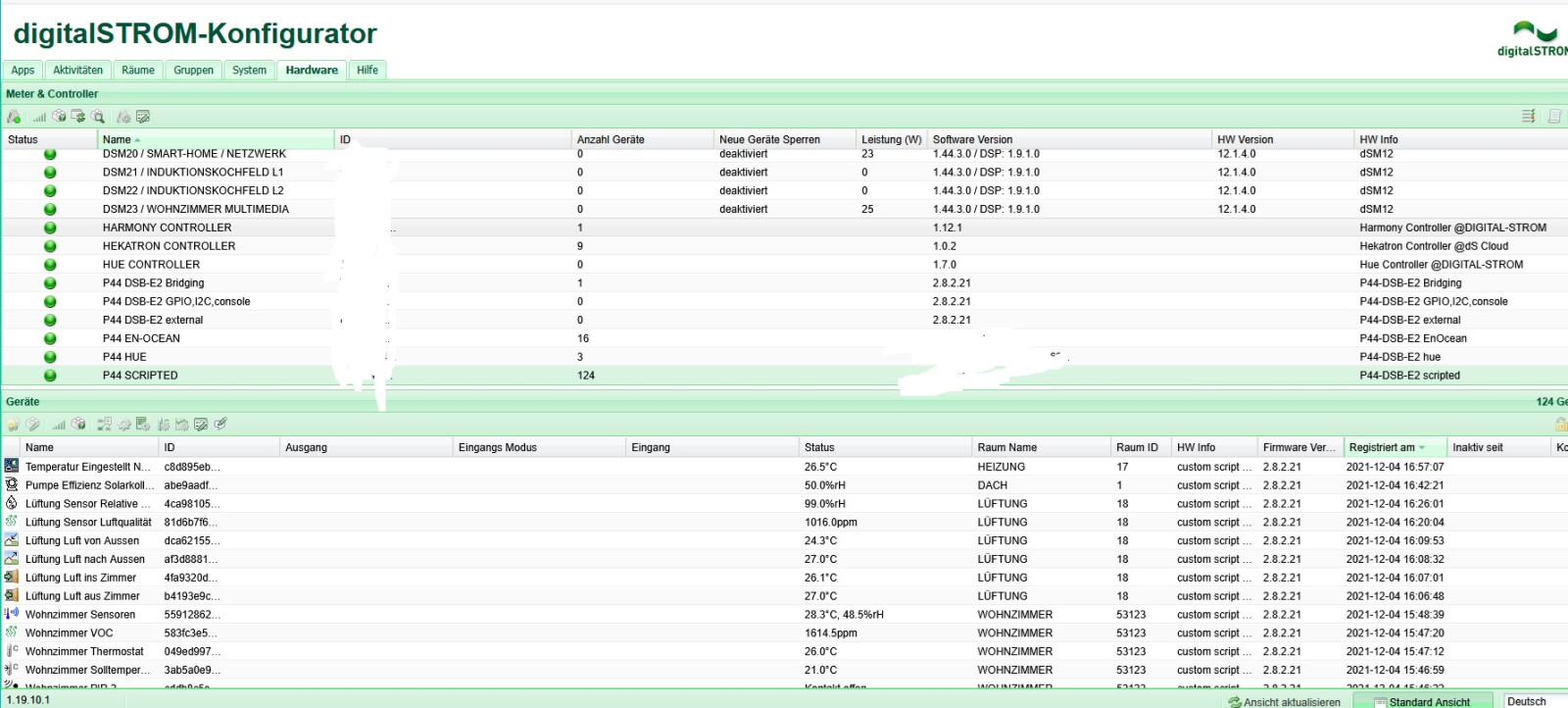Click the green status dot for HARMONY CONTROLLER
The image size is (1568, 708).
(x=50, y=228)
